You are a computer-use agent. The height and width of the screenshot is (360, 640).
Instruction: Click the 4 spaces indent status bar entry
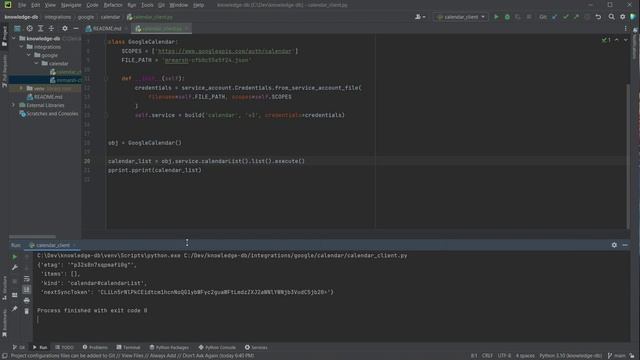tap(525, 356)
